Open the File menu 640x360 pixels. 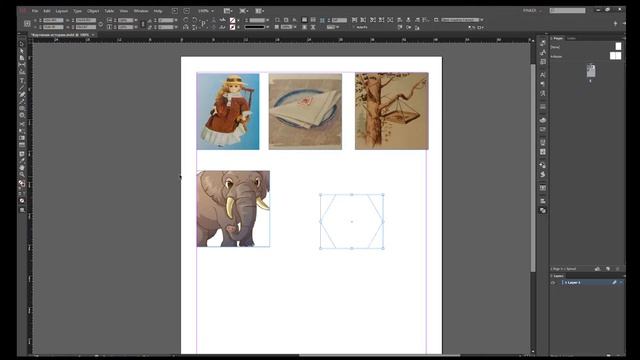pos(35,11)
